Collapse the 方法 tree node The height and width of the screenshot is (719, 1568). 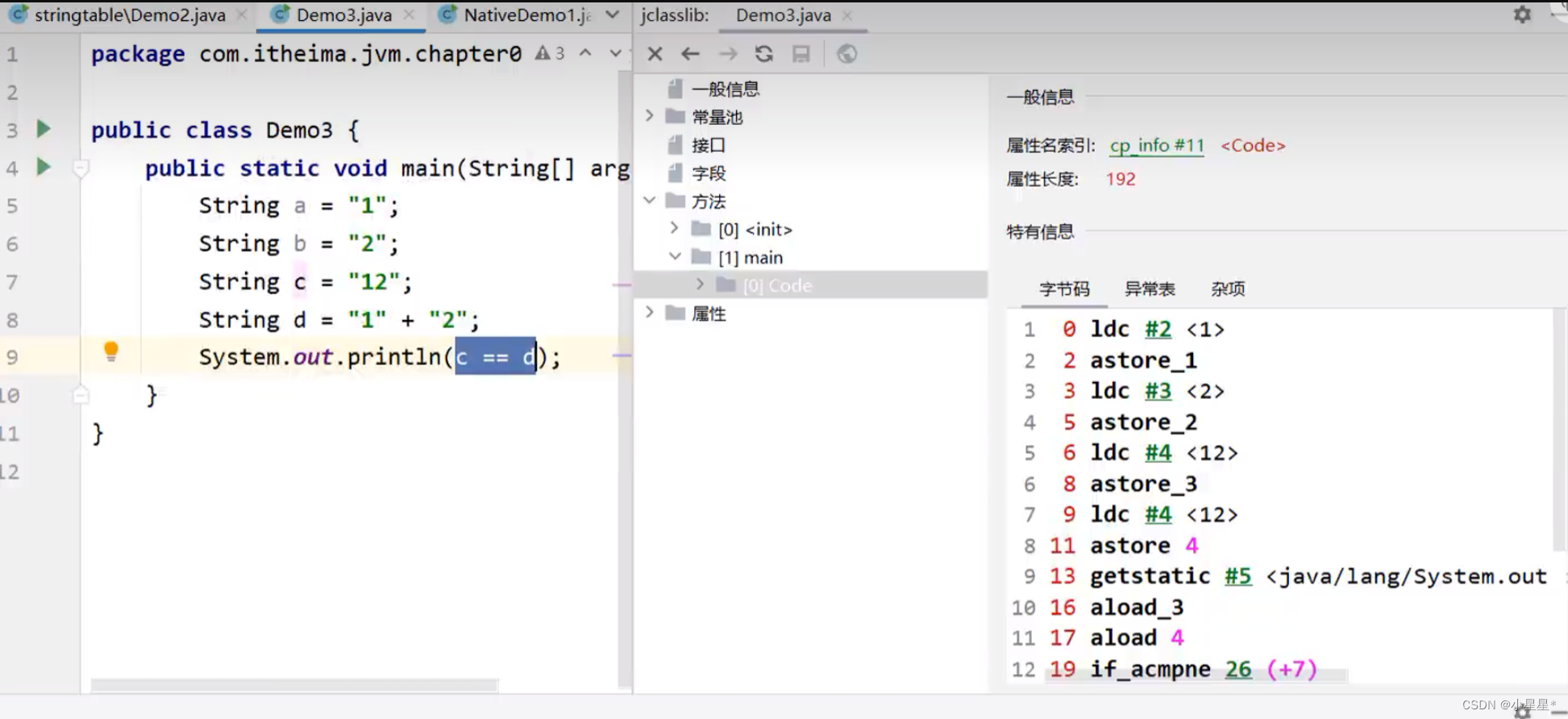coord(650,201)
